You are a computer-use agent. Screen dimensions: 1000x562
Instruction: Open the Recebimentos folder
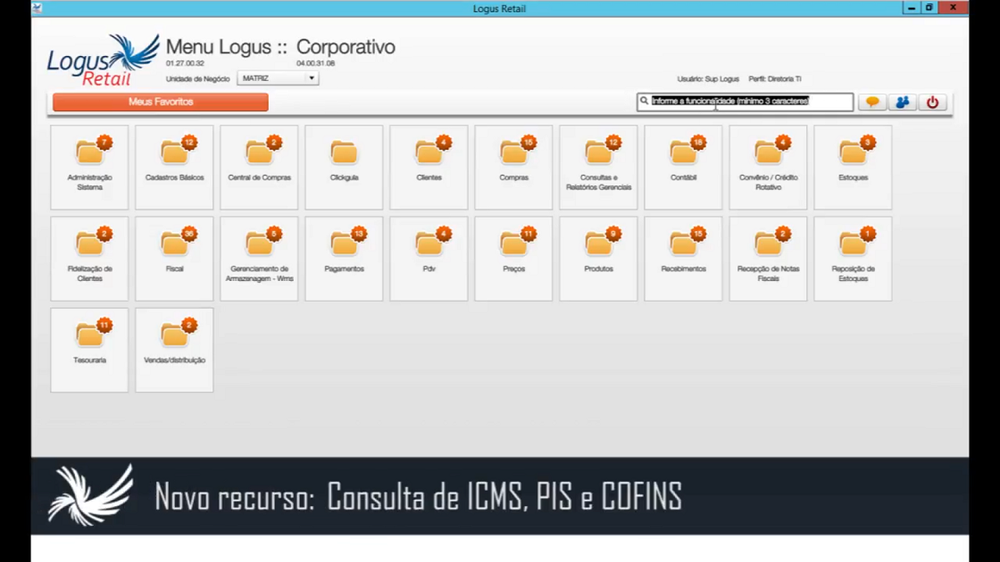683,258
